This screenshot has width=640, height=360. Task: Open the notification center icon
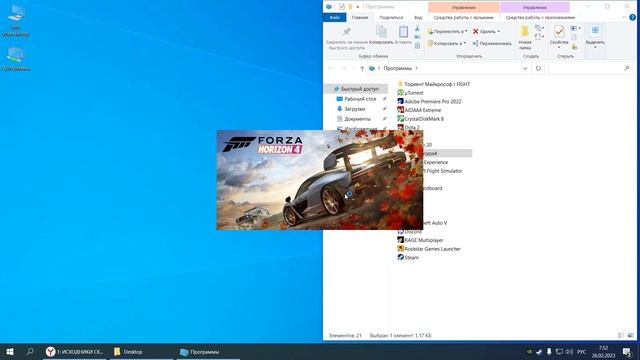pyautogui.click(x=627, y=352)
